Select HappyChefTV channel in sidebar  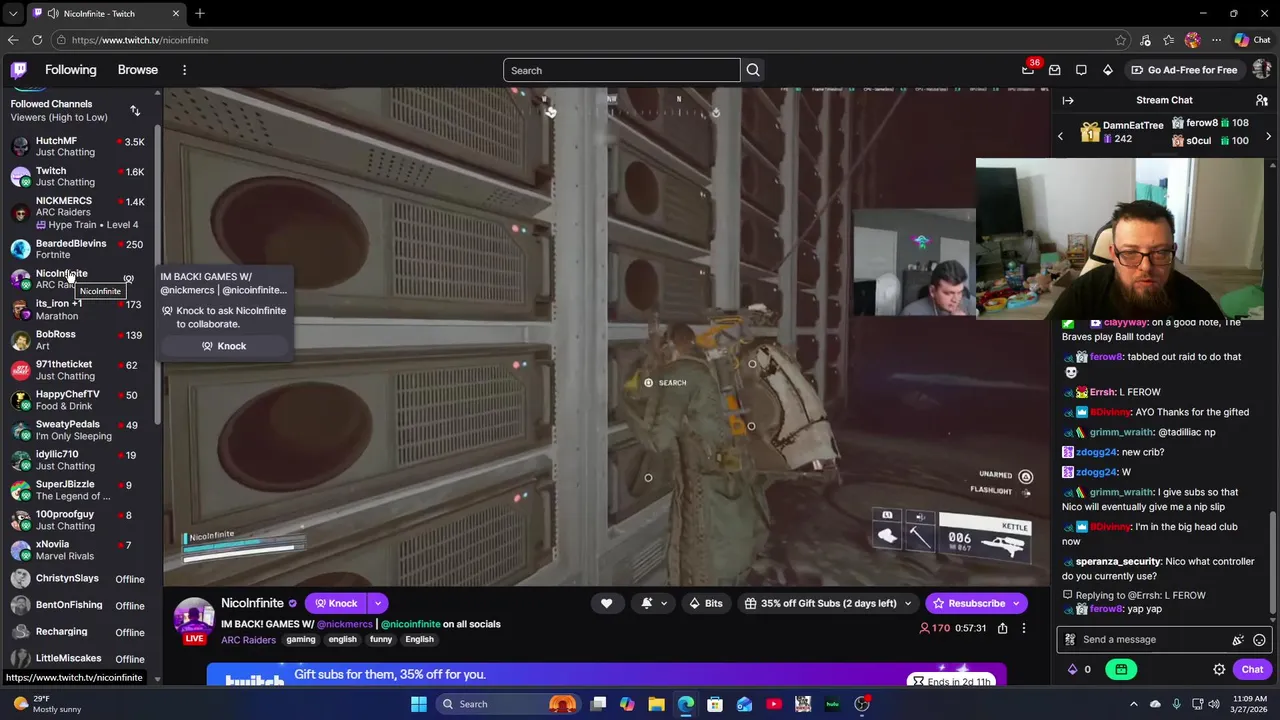(x=80, y=400)
